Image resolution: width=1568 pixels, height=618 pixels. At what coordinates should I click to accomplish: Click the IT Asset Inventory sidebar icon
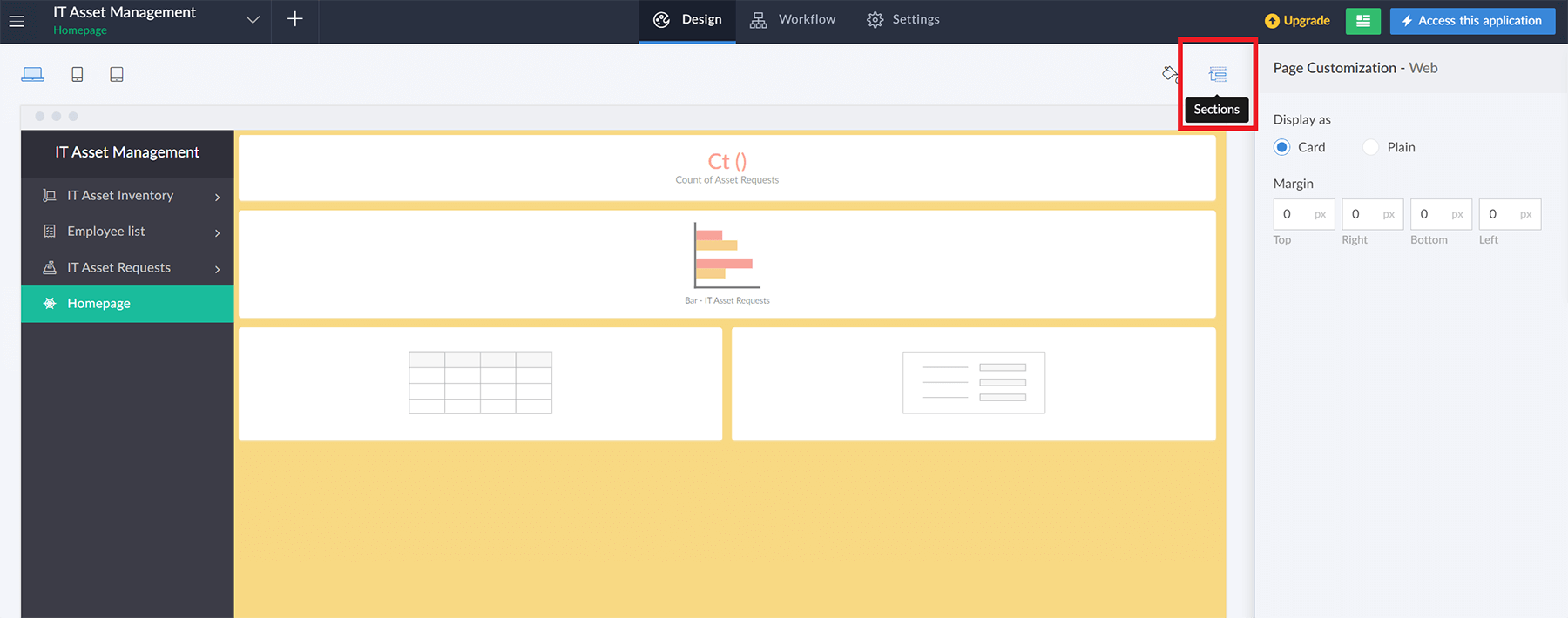click(x=50, y=196)
